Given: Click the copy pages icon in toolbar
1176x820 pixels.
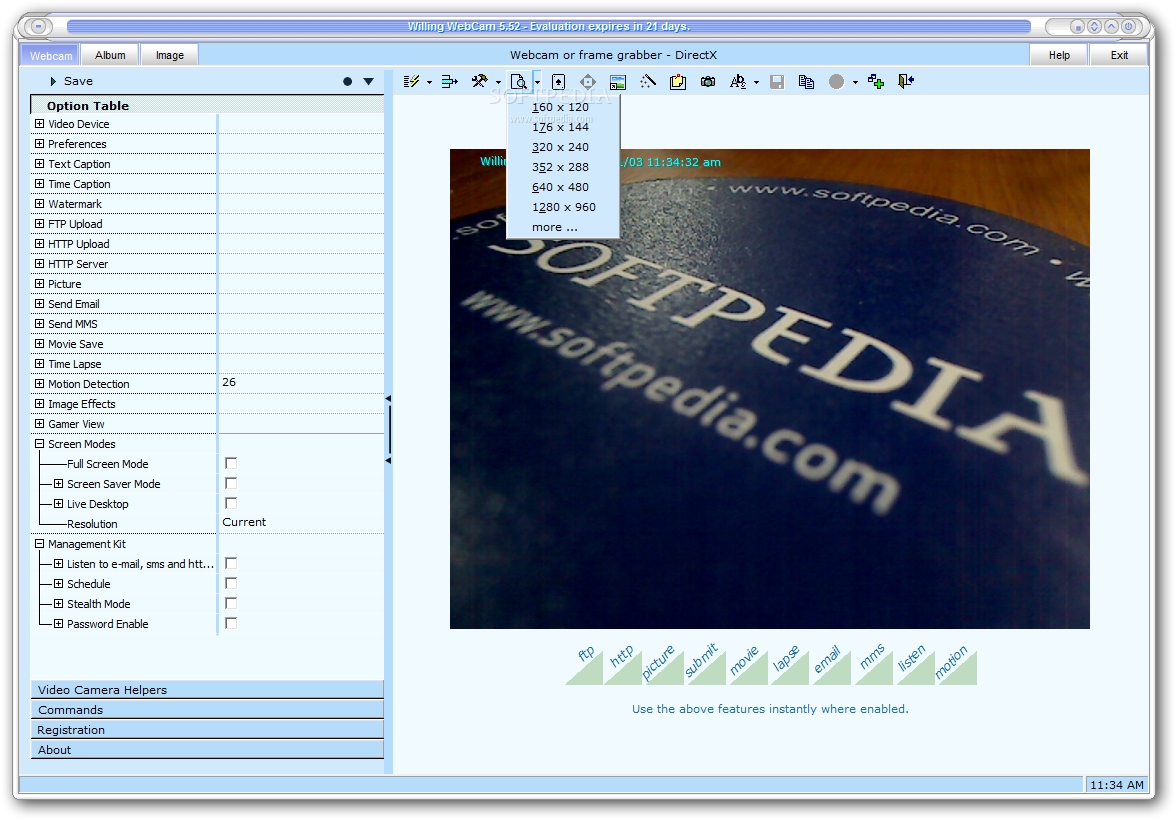Looking at the screenshot, I should tap(807, 82).
